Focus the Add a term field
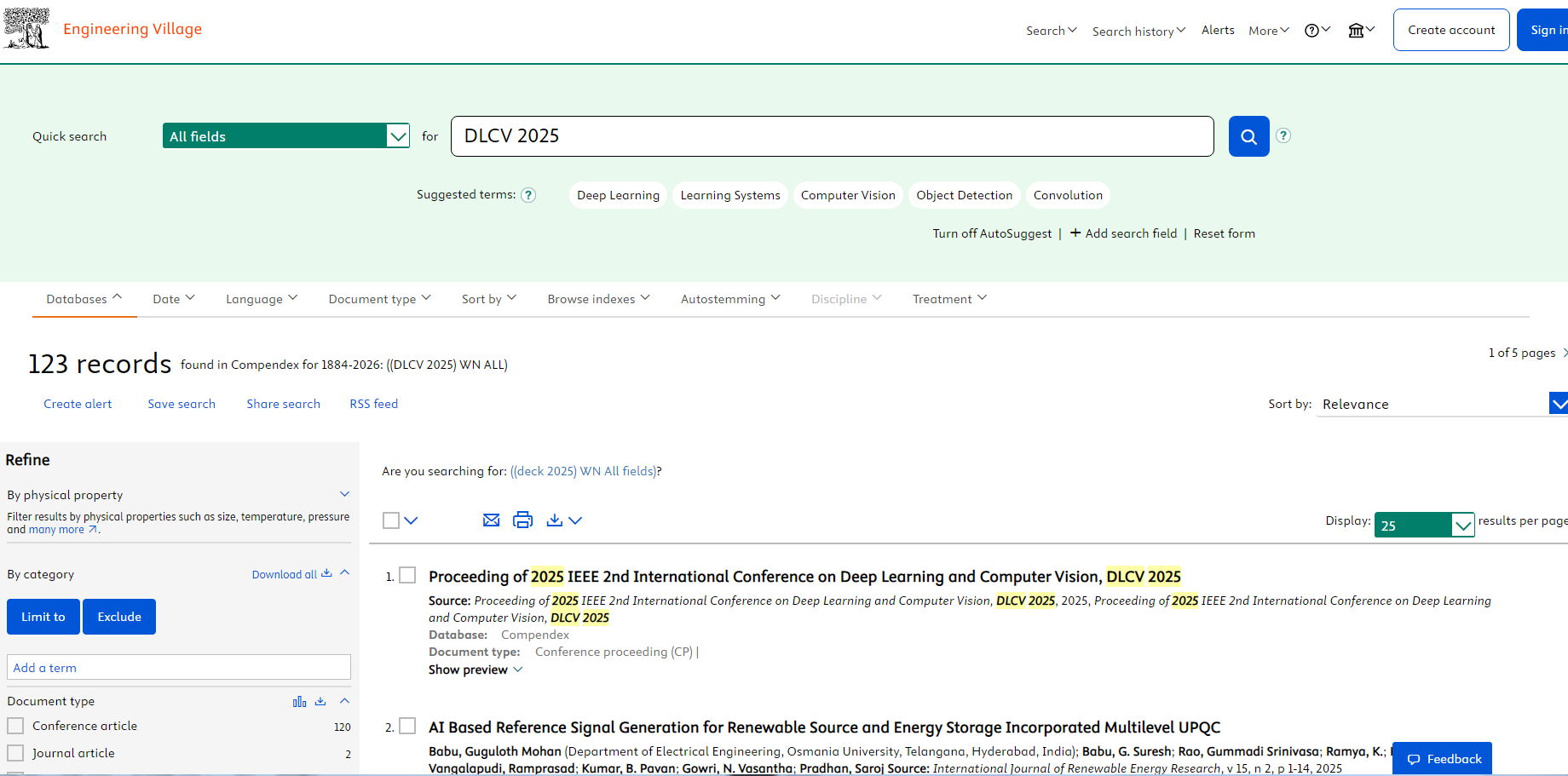The width and height of the screenshot is (1568, 776). pos(179,667)
